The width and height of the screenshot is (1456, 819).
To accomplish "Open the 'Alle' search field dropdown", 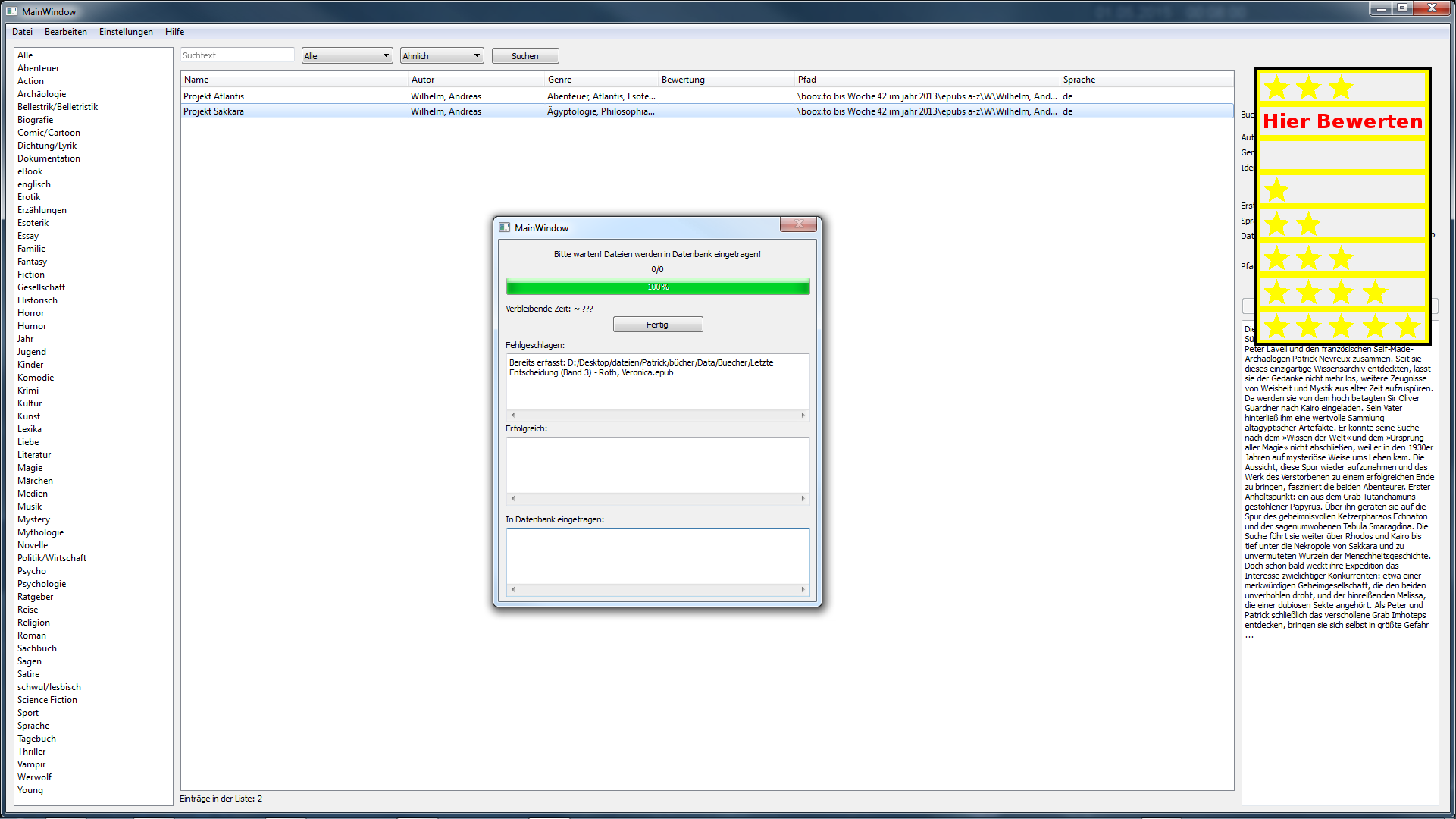I will [x=346, y=56].
